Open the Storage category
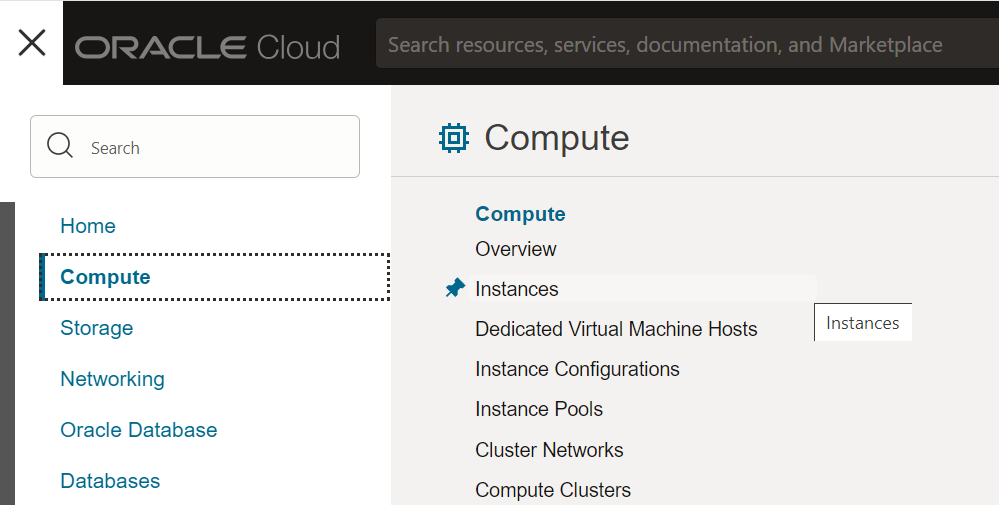The height and width of the screenshot is (505, 999). point(97,328)
